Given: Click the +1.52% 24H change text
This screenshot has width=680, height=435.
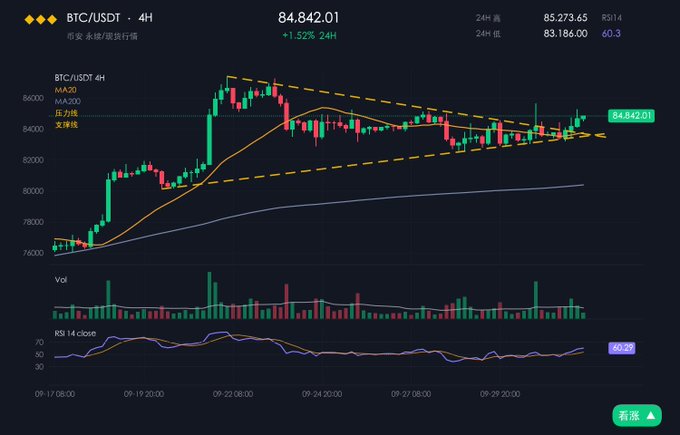Looking at the screenshot, I should point(309,36).
